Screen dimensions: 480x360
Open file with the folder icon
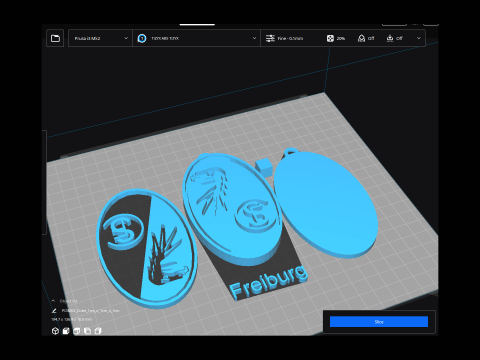coord(55,38)
